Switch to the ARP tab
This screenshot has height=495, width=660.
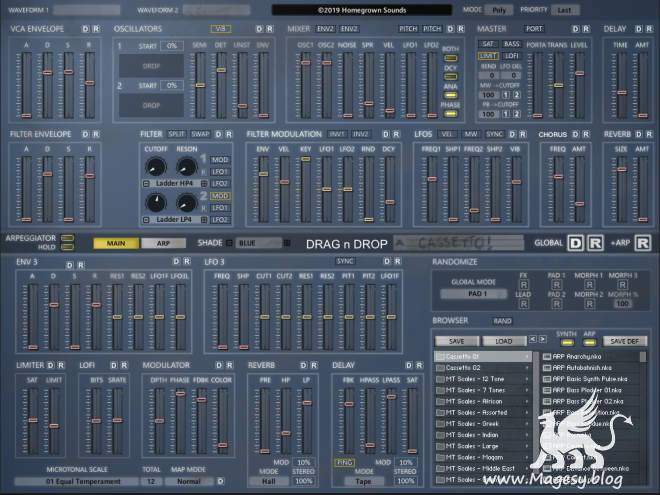[x=163, y=243]
